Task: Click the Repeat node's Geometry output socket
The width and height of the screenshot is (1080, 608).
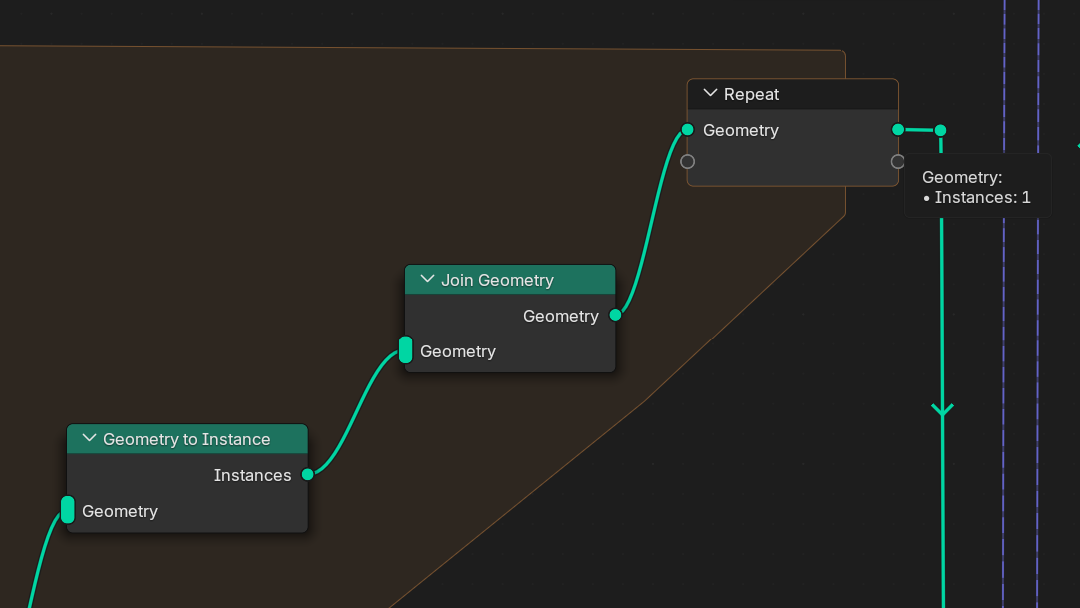Action: pos(897,129)
